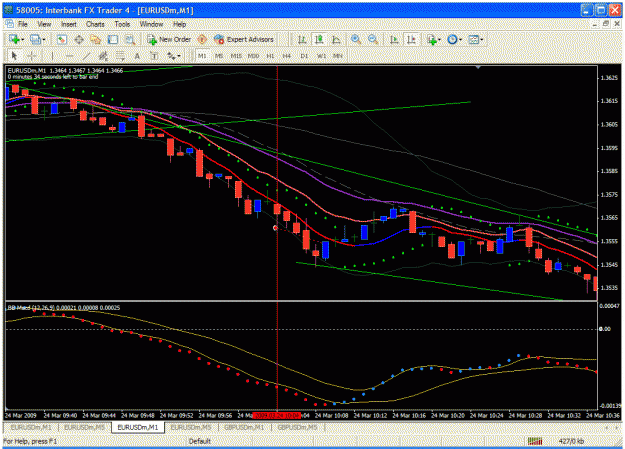The height and width of the screenshot is (449, 625).
Task: Expand the Profiles dropdown arrow
Action: click(43, 39)
